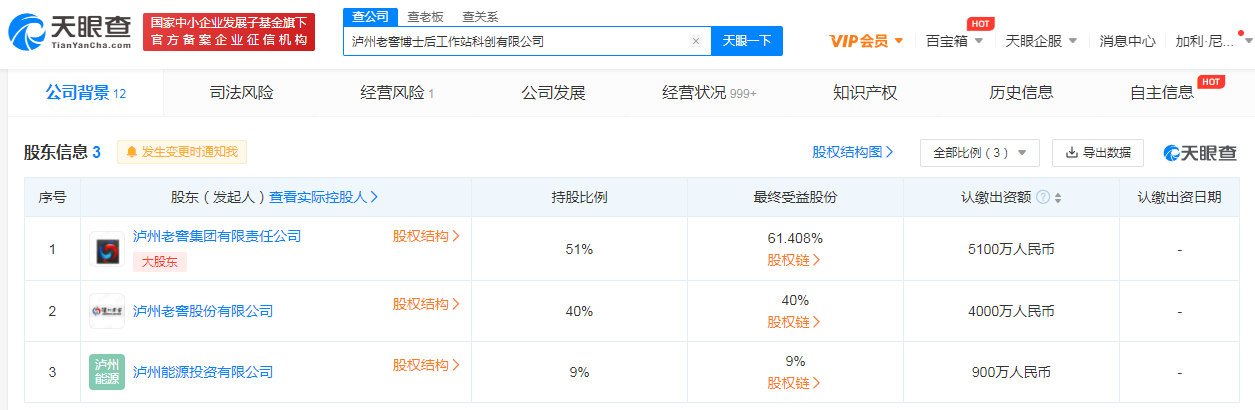The width and height of the screenshot is (1255, 410).
Task: Click the 天眼一下 search button
Action: [747, 41]
